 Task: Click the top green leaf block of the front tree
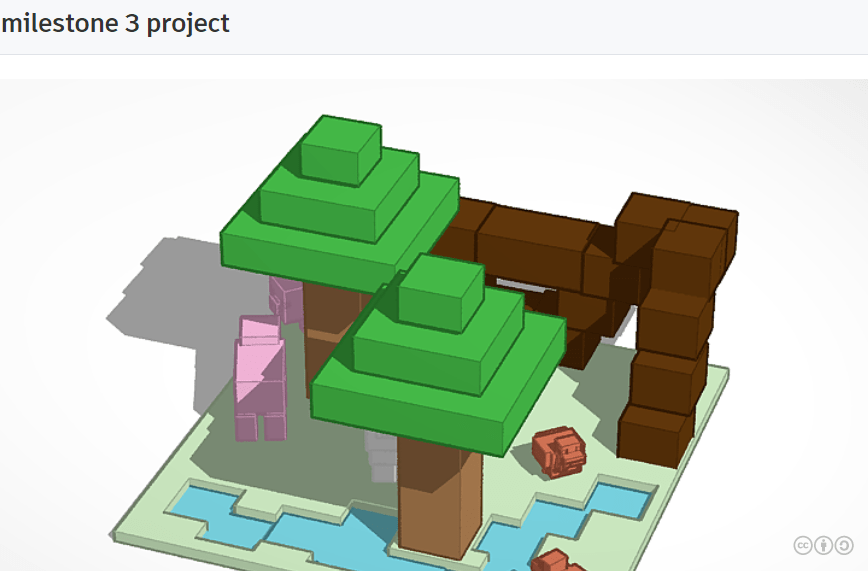441,292
